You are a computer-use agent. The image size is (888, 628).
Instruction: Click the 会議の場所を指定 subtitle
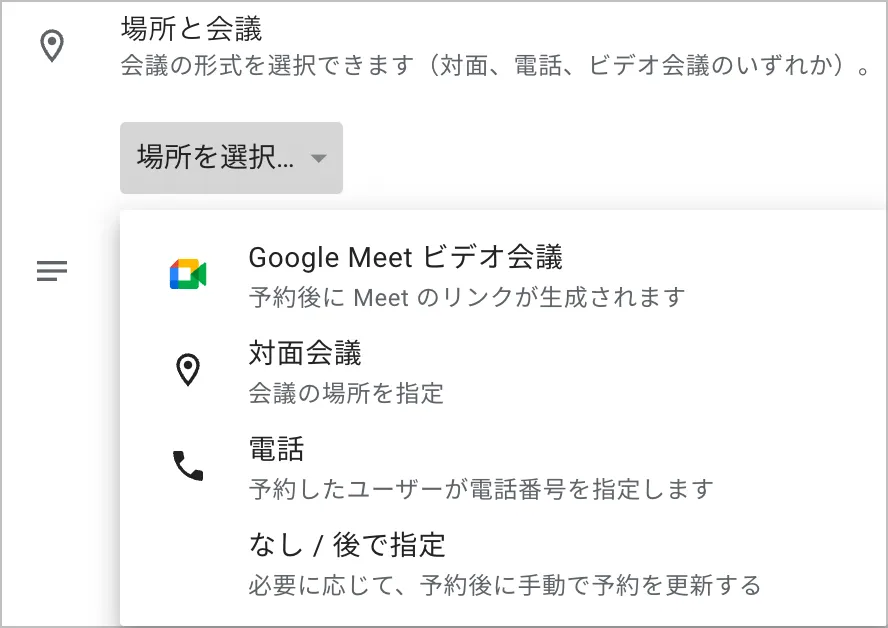(346, 393)
